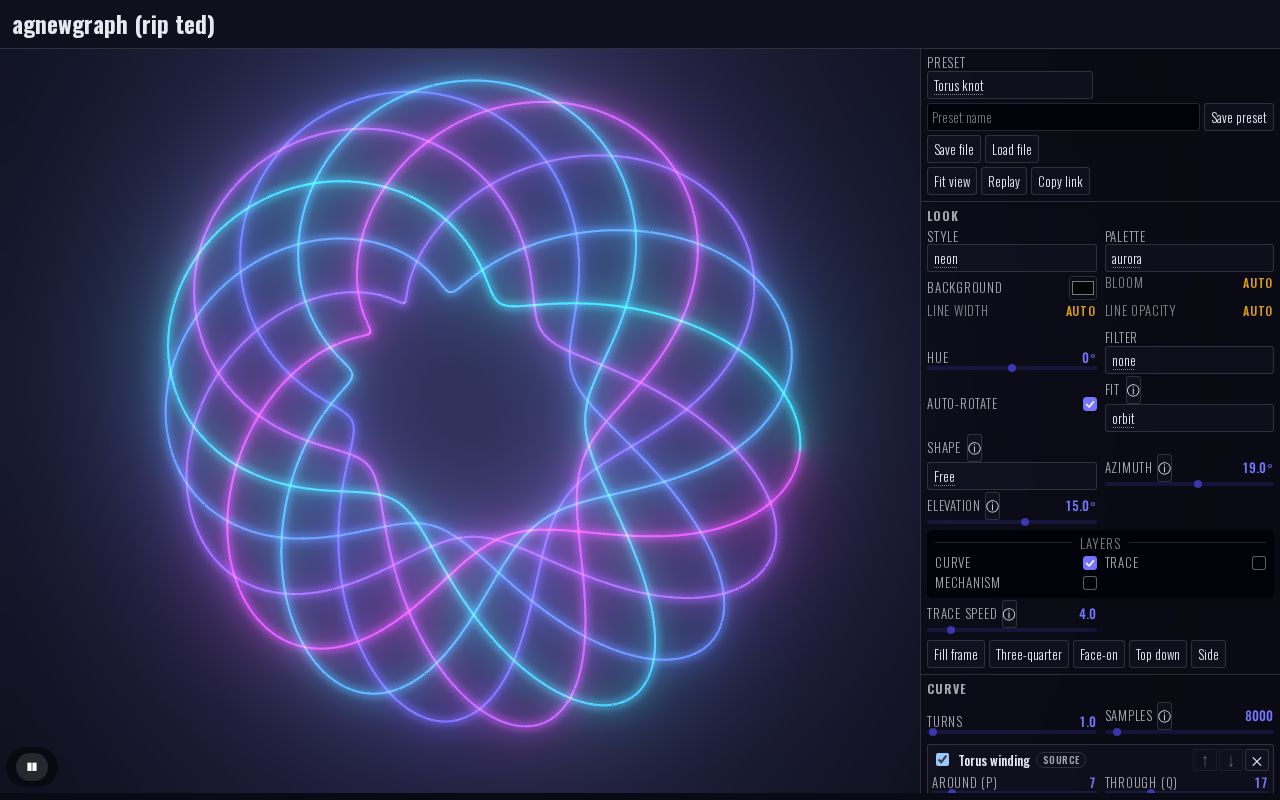Show info for the Shape option
This screenshot has height=800, width=1280.
coord(974,448)
